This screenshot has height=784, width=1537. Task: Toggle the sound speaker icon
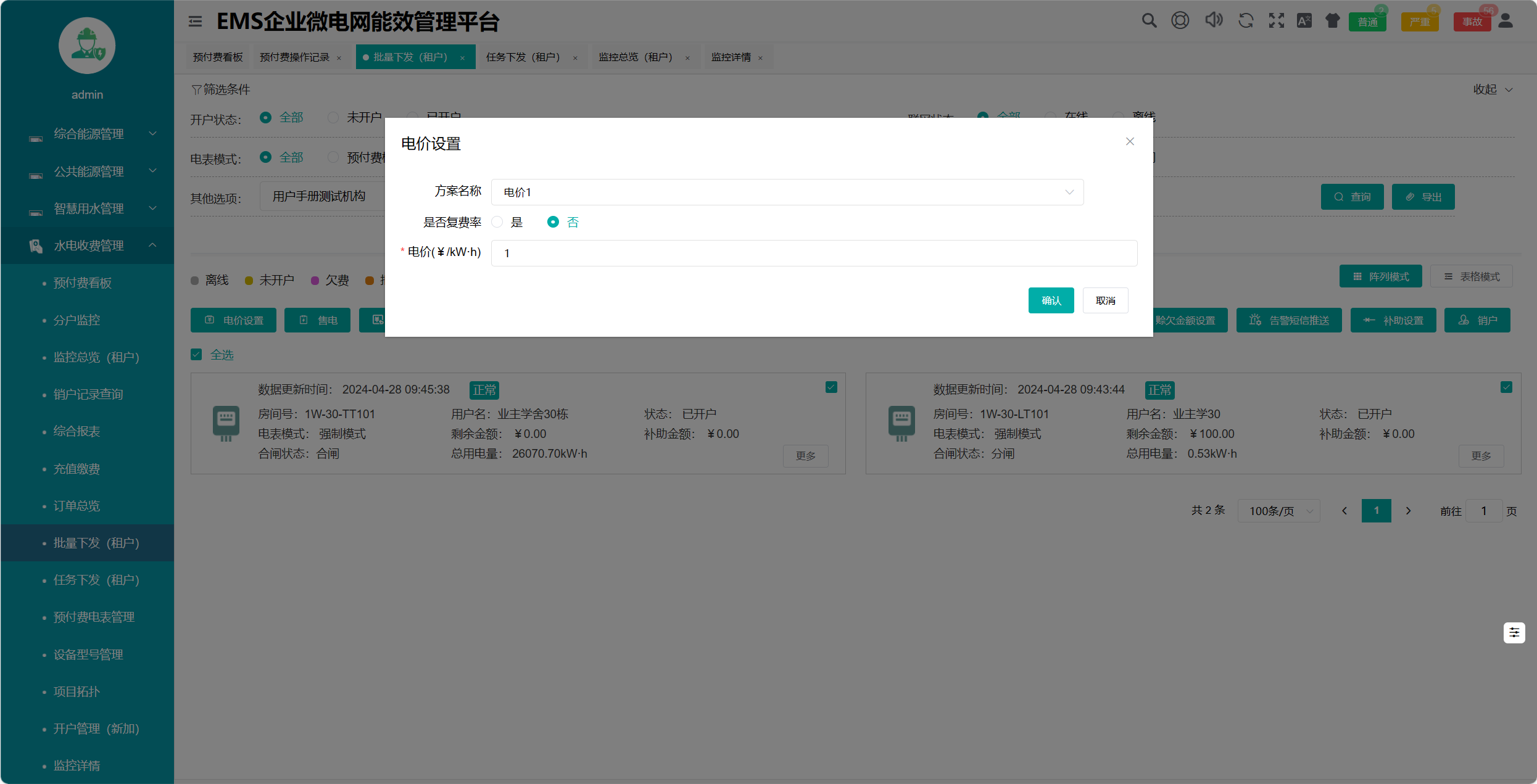tap(1213, 20)
